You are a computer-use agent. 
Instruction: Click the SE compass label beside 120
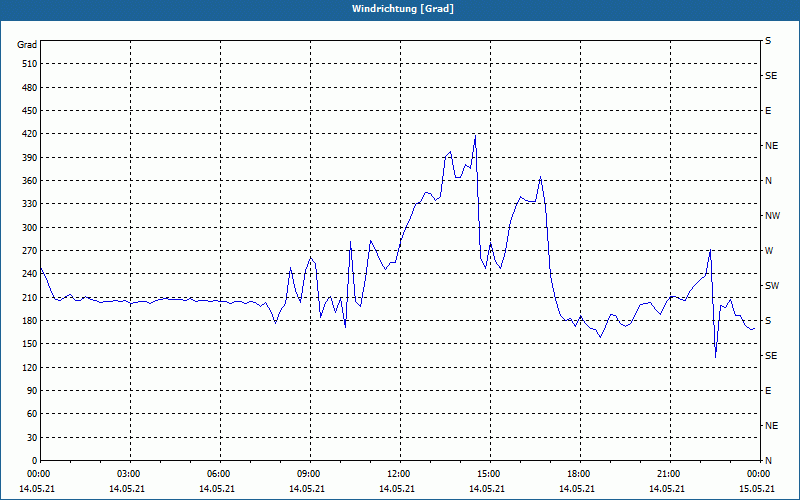(x=771, y=356)
